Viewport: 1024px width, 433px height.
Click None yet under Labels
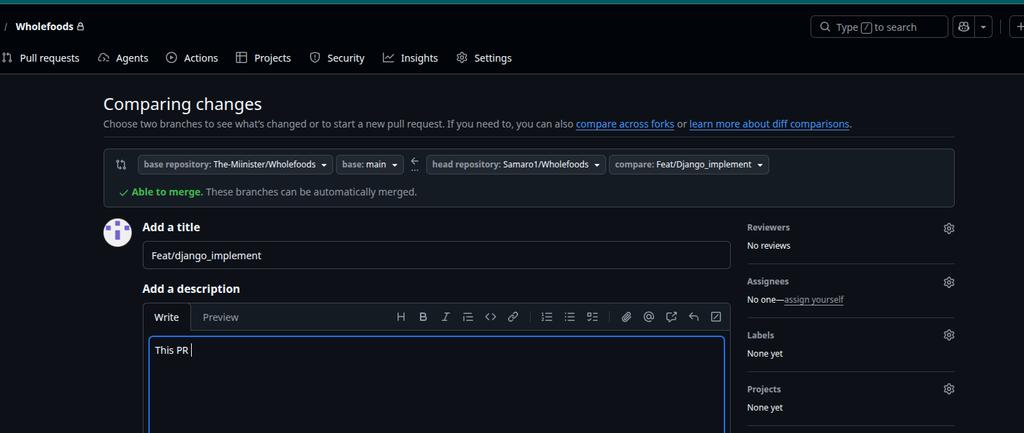(x=765, y=353)
